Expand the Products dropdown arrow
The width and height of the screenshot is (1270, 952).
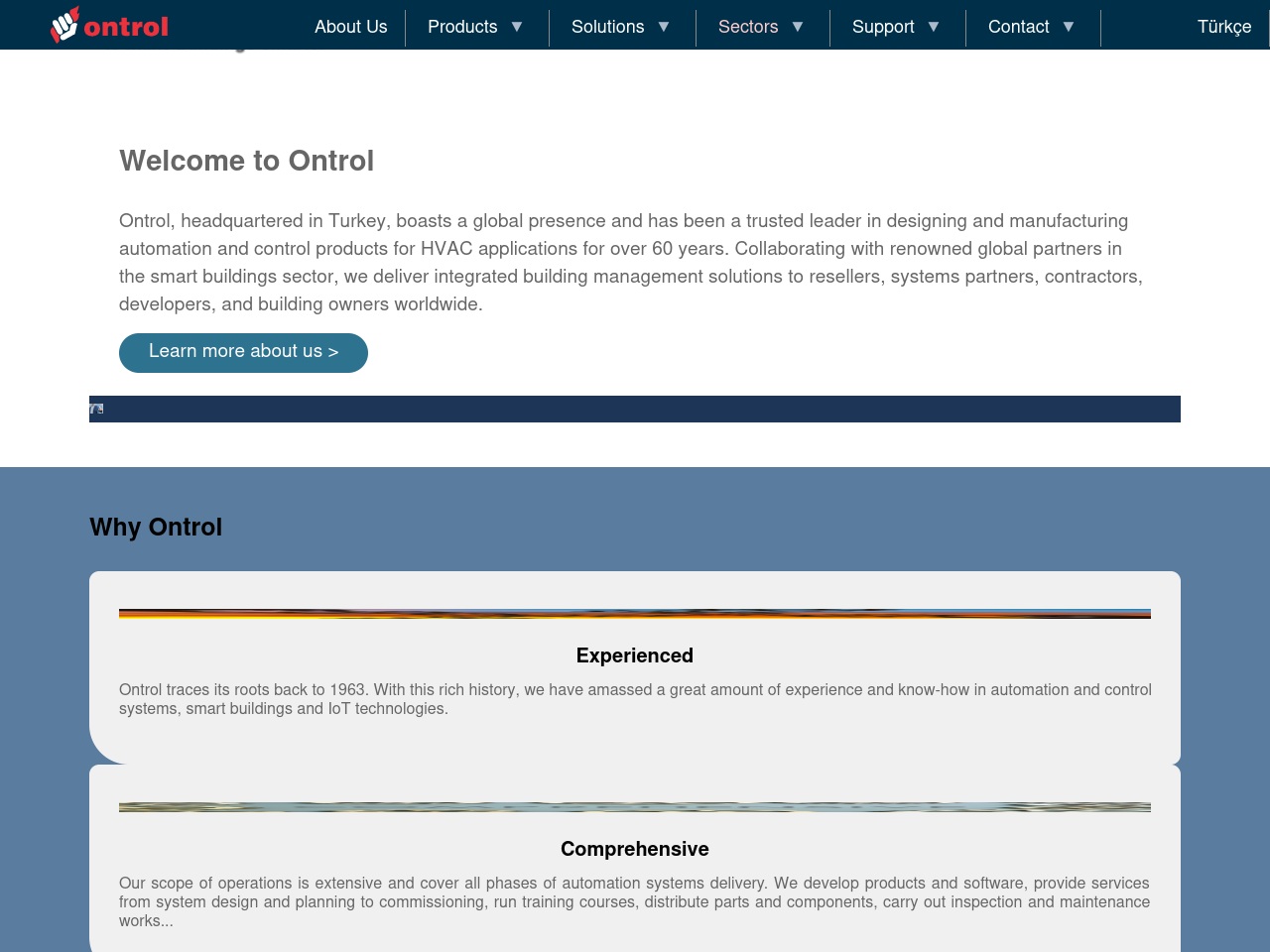click(517, 27)
